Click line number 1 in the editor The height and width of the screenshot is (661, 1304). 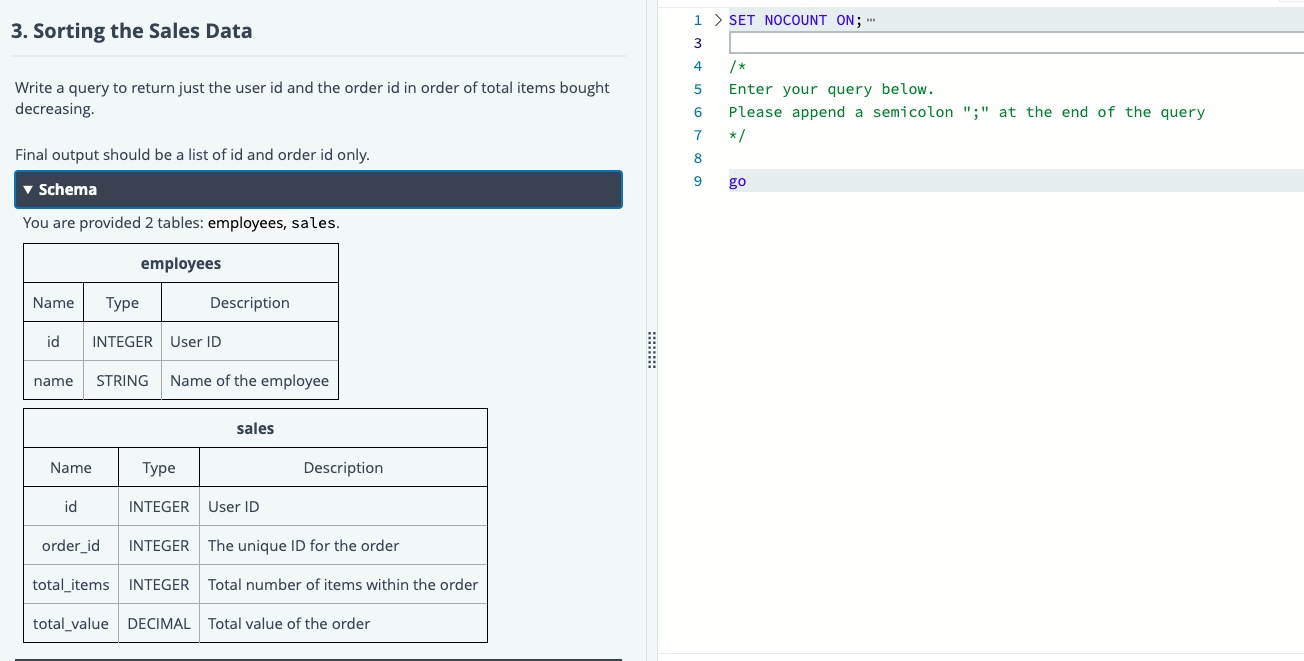tap(697, 19)
